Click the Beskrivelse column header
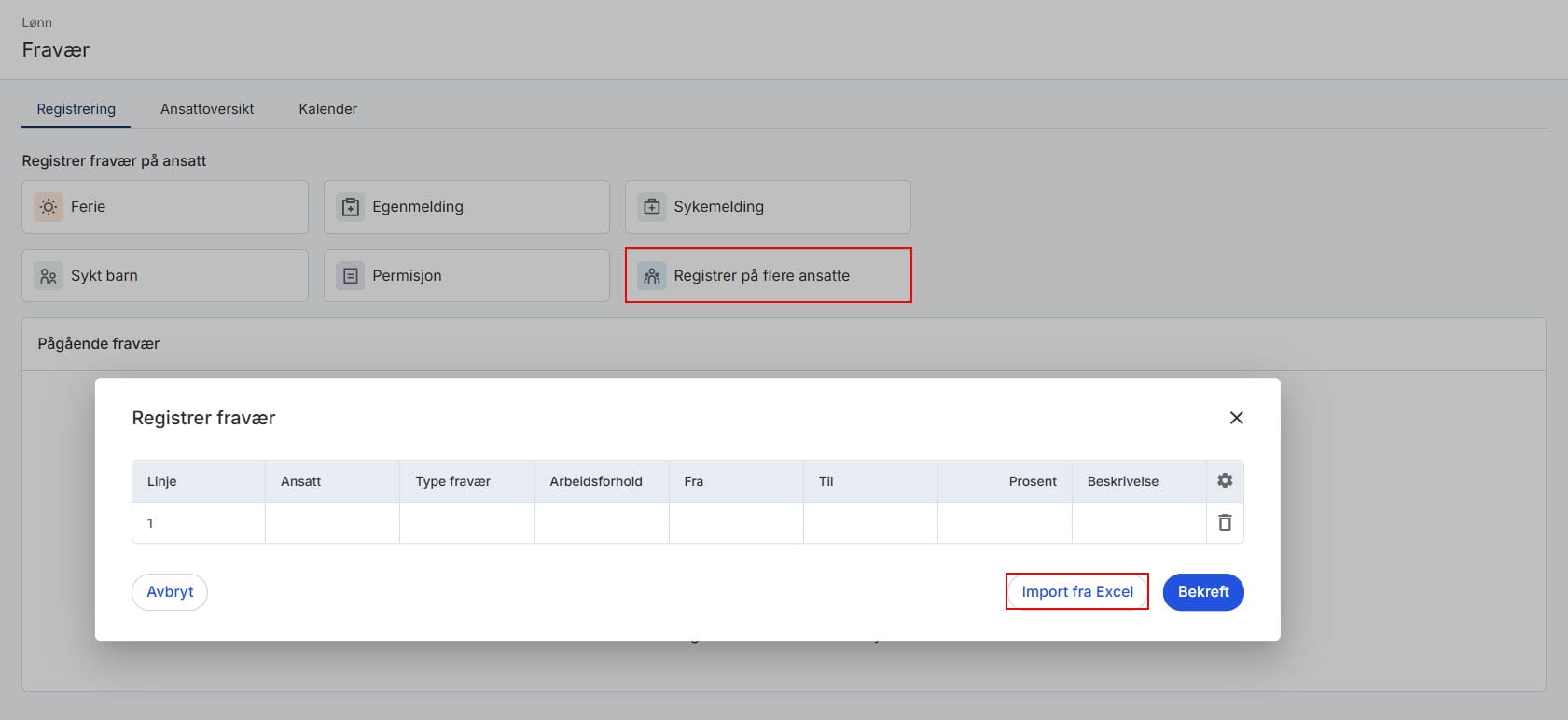This screenshot has height=720, width=1568. tap(1139, 481)
